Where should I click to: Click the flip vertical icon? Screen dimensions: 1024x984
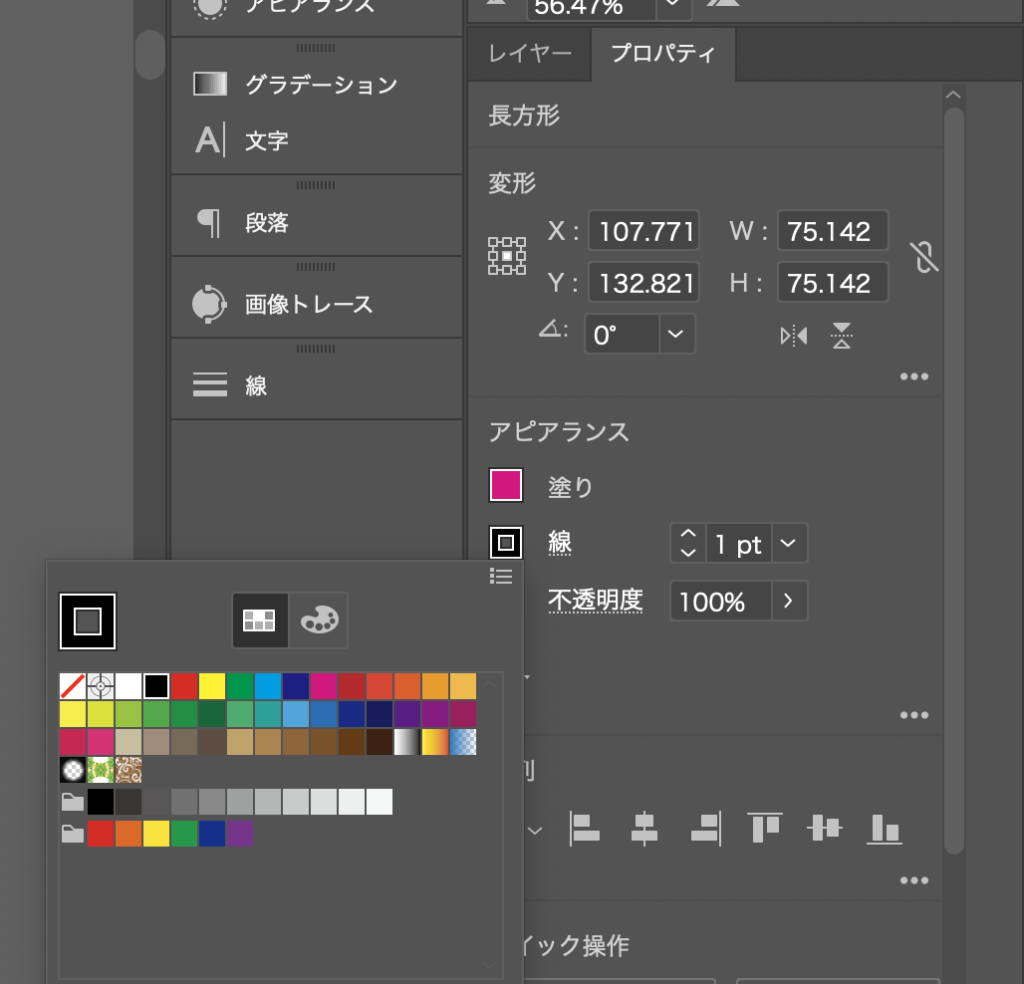(x=842, y=336)
